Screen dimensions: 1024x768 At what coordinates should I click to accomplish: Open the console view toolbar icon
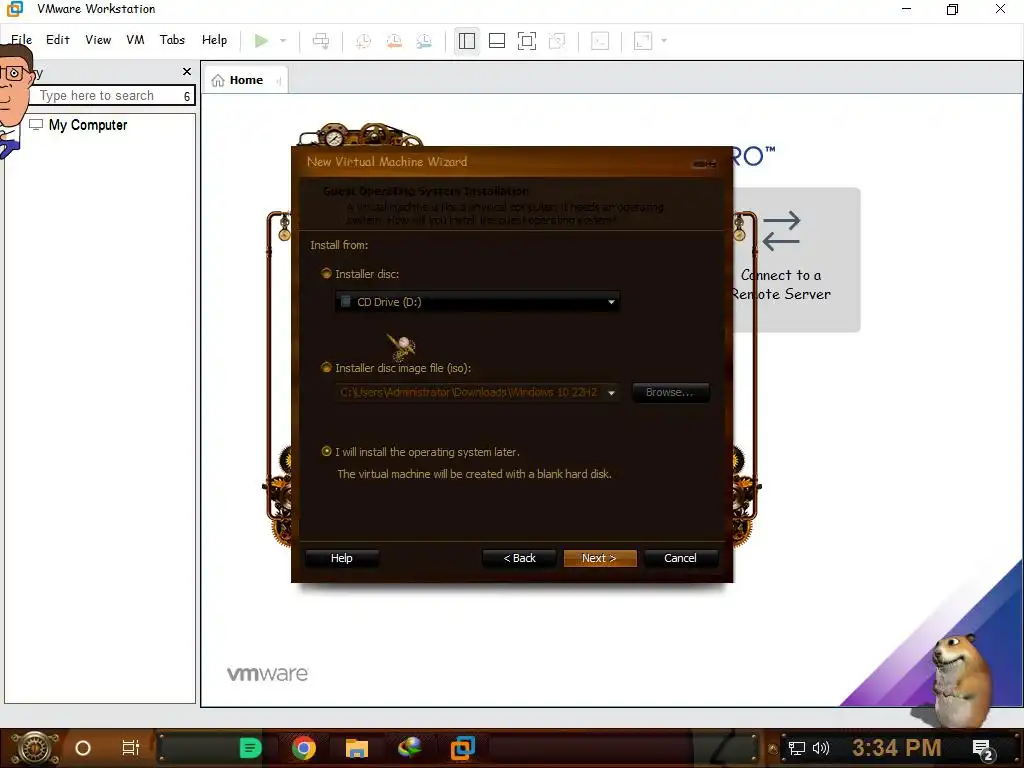tap(600, 41)
